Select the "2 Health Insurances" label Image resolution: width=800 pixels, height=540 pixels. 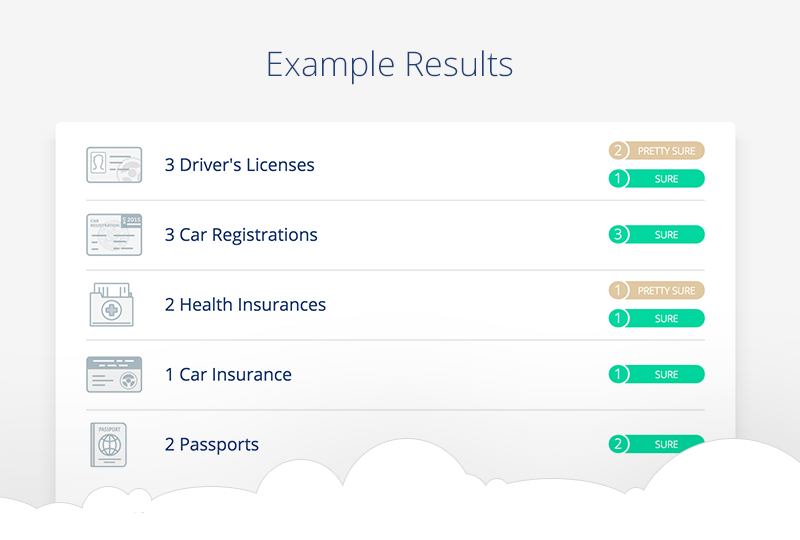[x=245, y=305]
